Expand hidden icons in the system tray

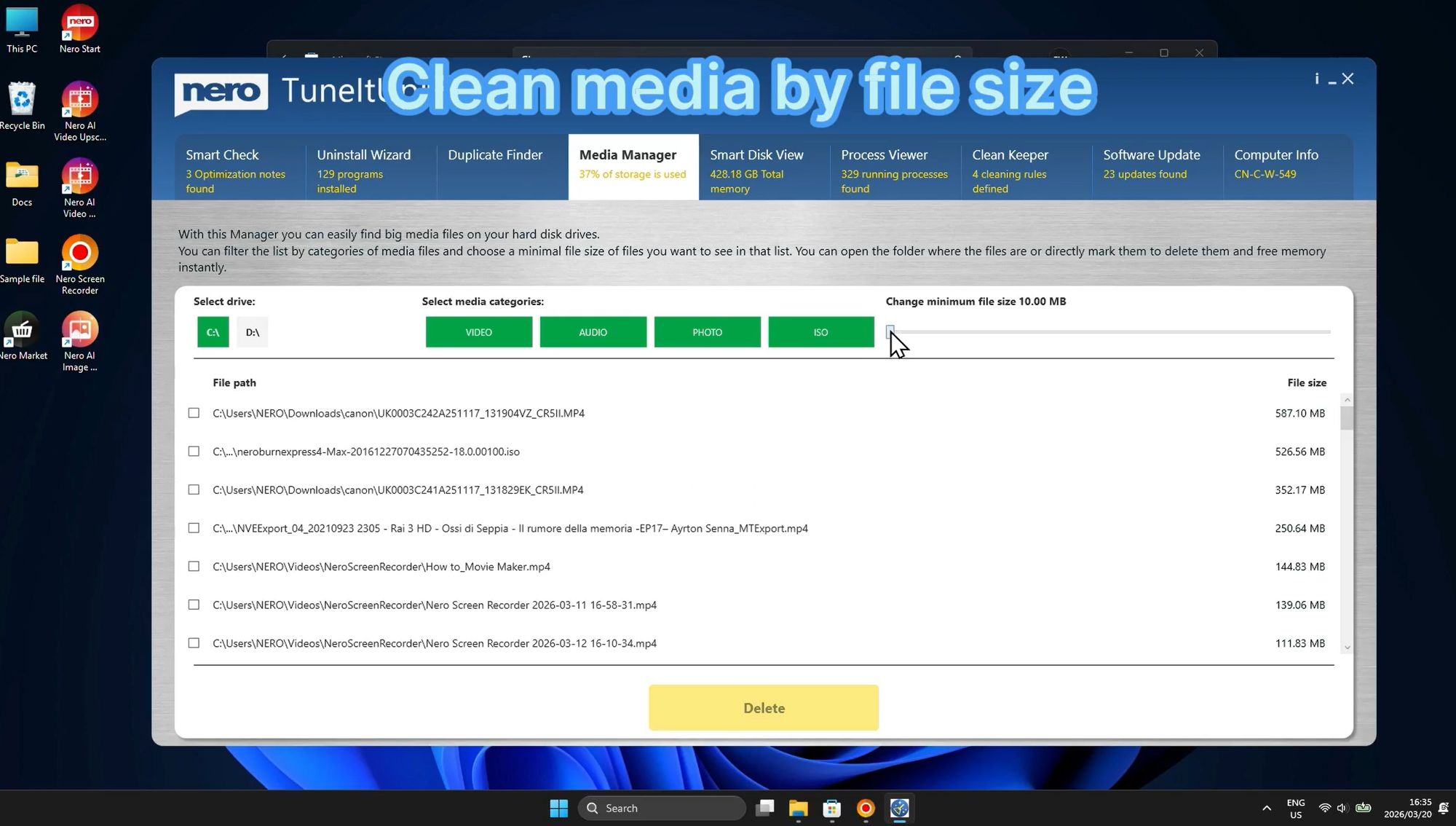pyautogui.click(x=1265, y=809)
